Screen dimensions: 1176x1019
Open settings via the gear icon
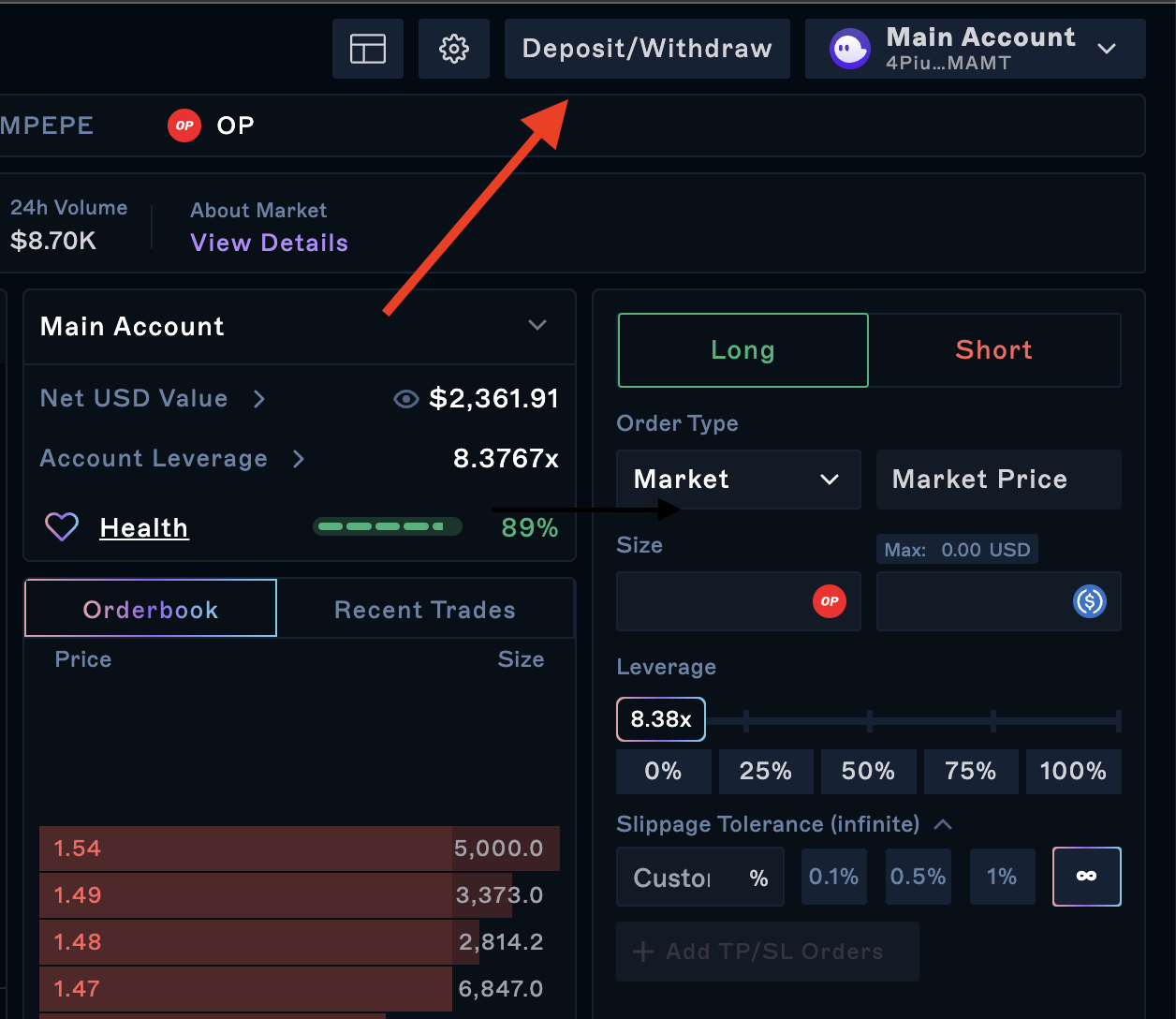454,49
